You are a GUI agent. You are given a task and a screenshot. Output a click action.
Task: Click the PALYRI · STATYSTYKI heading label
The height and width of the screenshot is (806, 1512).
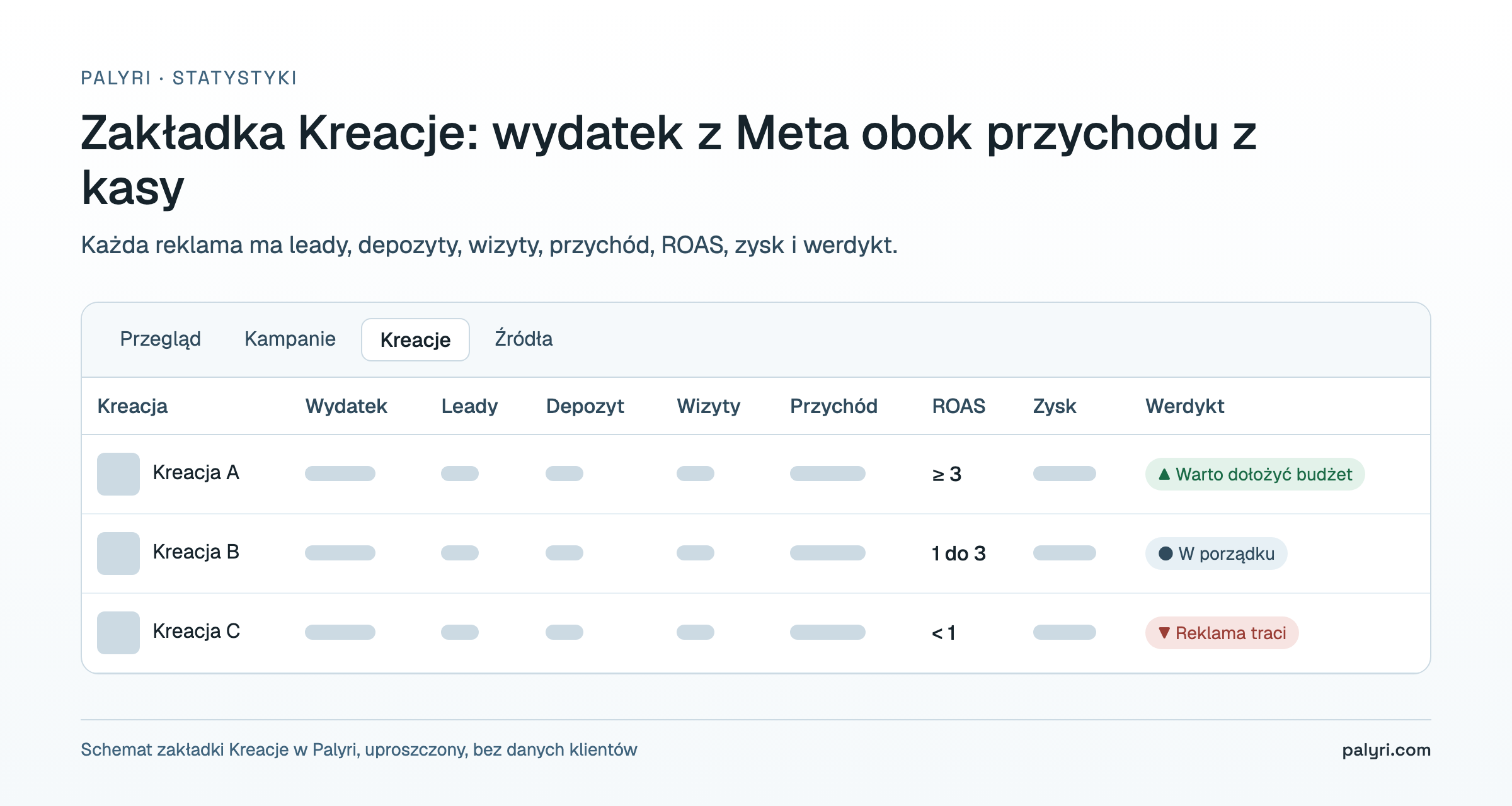pyautogui.click(x=188, y=78)
